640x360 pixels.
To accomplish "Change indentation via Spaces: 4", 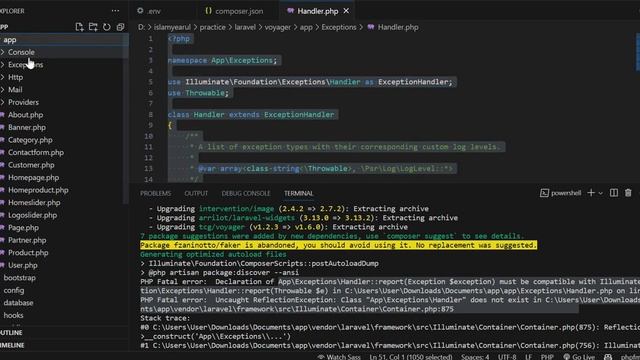I will pos(475,357).
